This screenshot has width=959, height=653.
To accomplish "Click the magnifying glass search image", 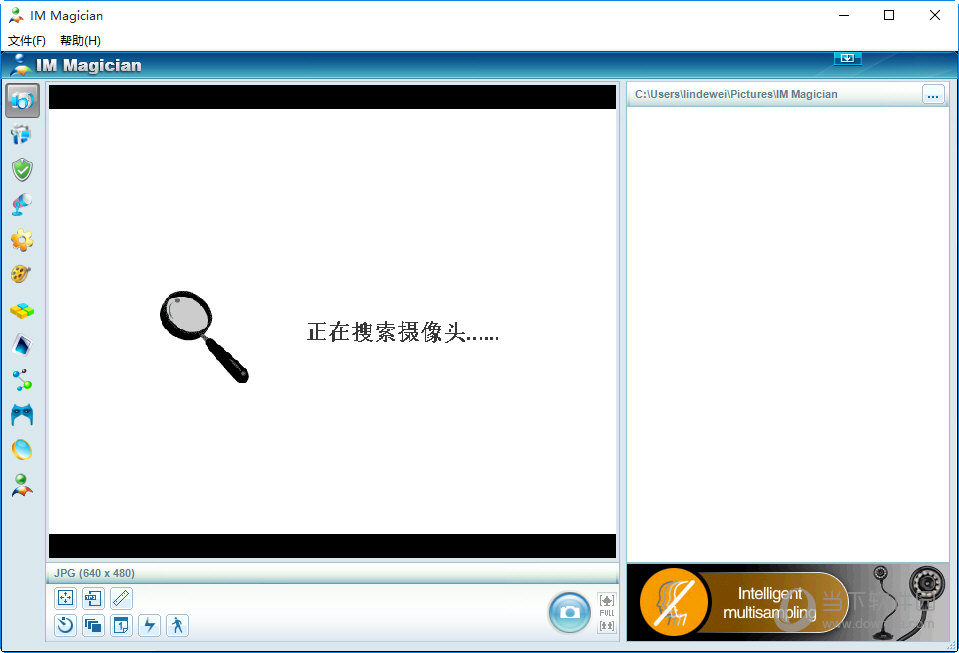I will [204, 337].
